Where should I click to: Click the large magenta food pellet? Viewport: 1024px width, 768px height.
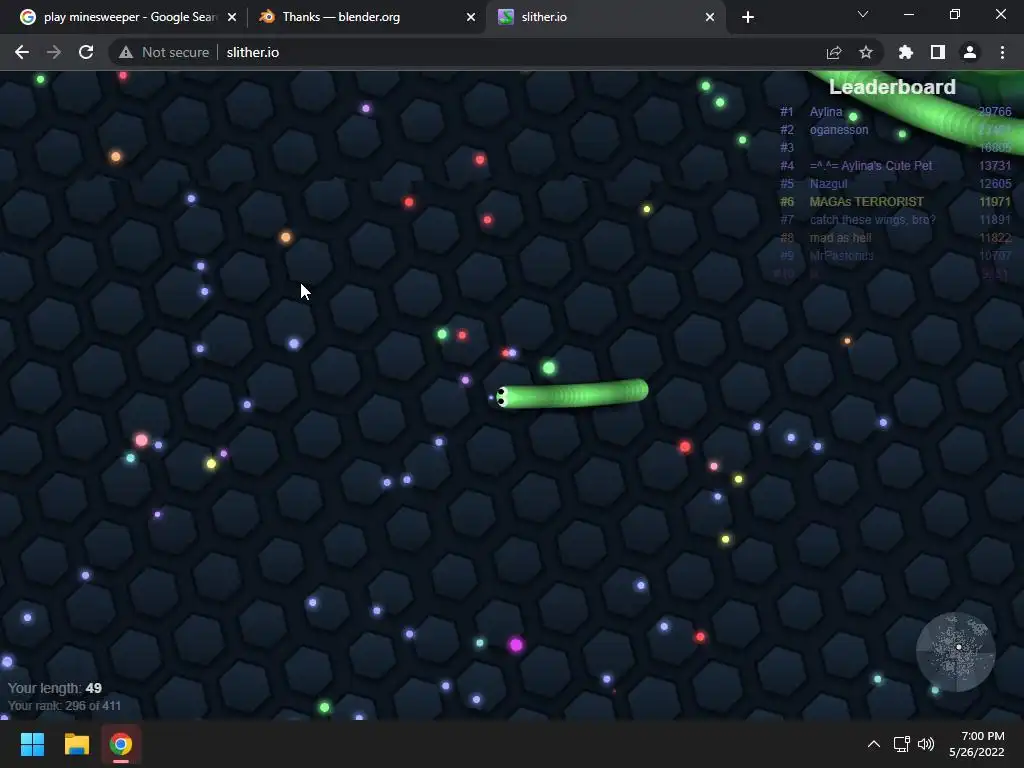pyautogui.click(x=516, y=645)
